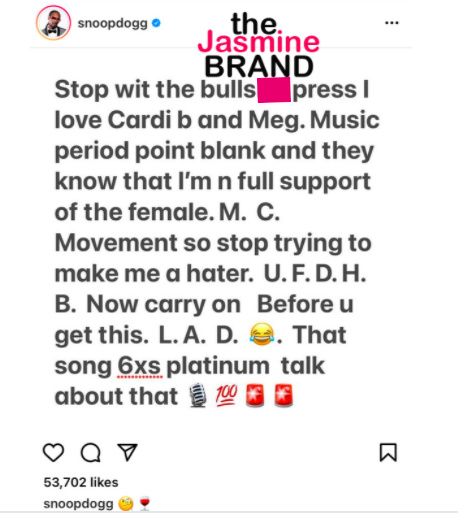Like the post with the heart icon

point(54,453)
